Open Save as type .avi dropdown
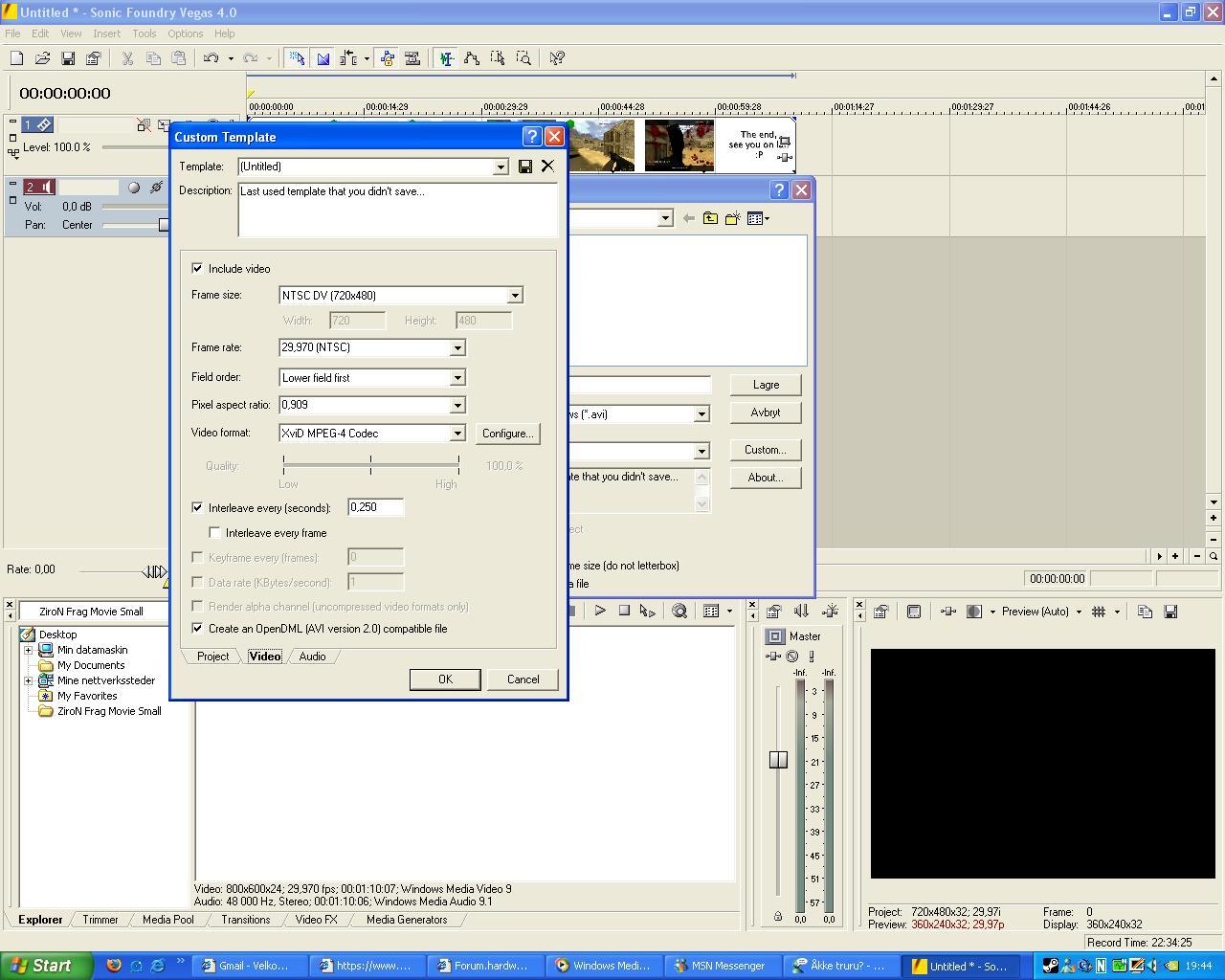The height and width of the screenshot is (980, 1225). 702,414
